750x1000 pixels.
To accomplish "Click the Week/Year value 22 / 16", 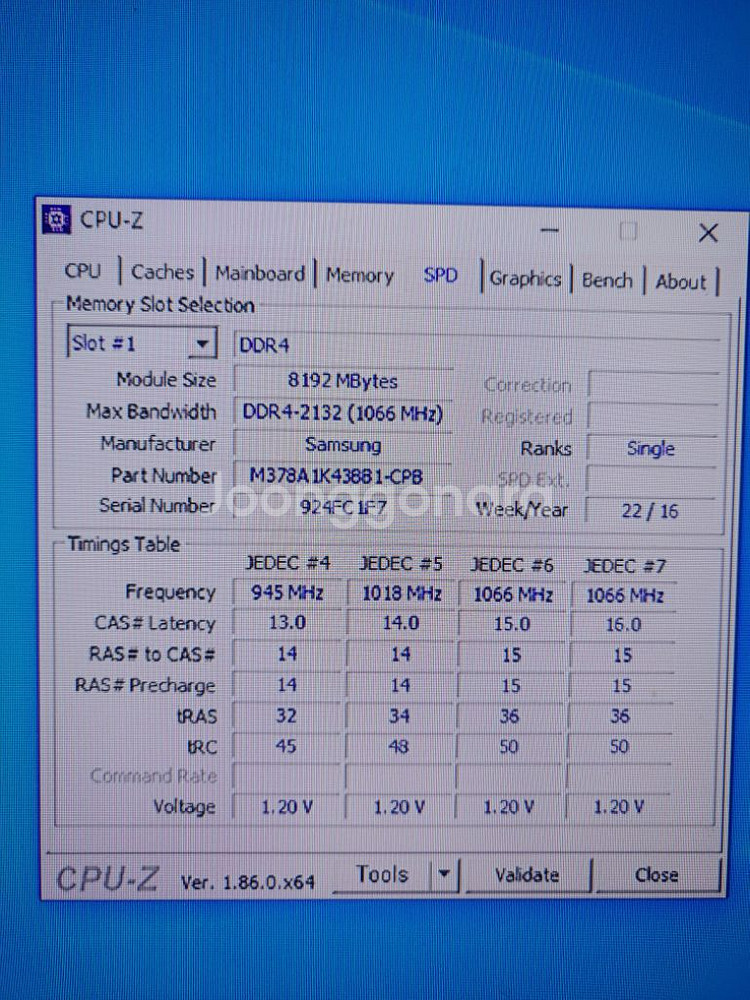I will click(651, 511).
